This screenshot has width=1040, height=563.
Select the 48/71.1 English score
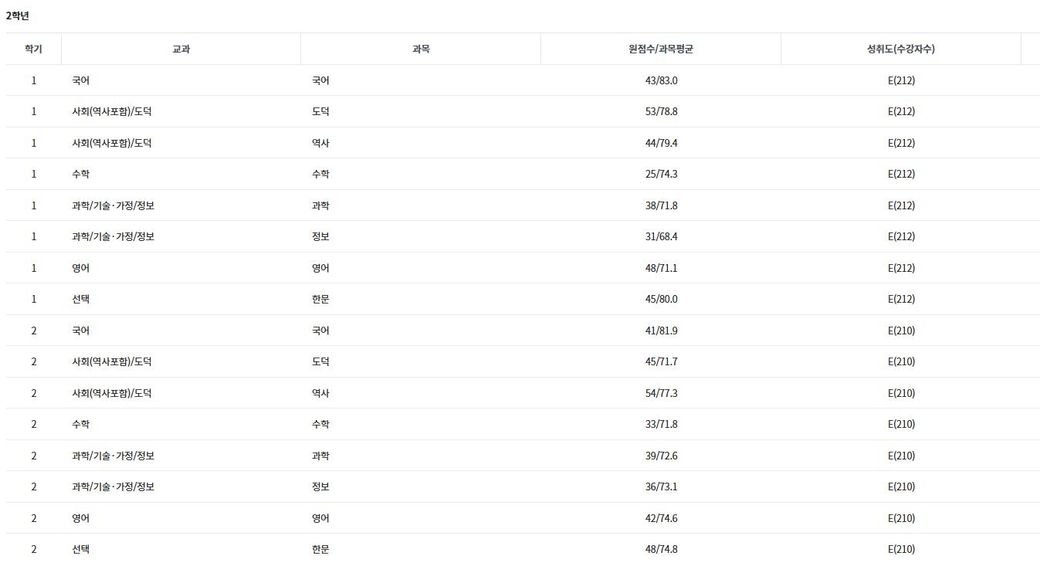(x=661, y=268)
